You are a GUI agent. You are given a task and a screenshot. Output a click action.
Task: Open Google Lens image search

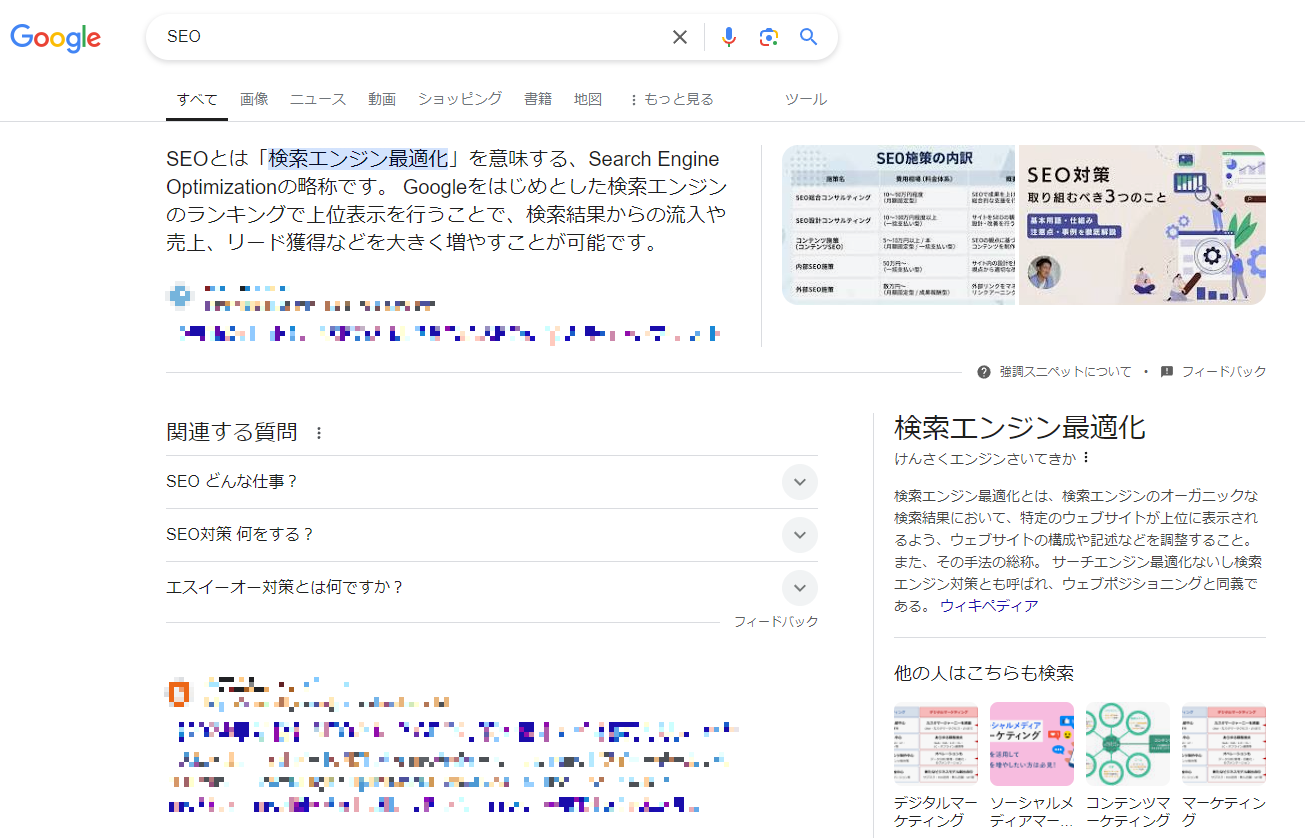click(x=768, y=36)
